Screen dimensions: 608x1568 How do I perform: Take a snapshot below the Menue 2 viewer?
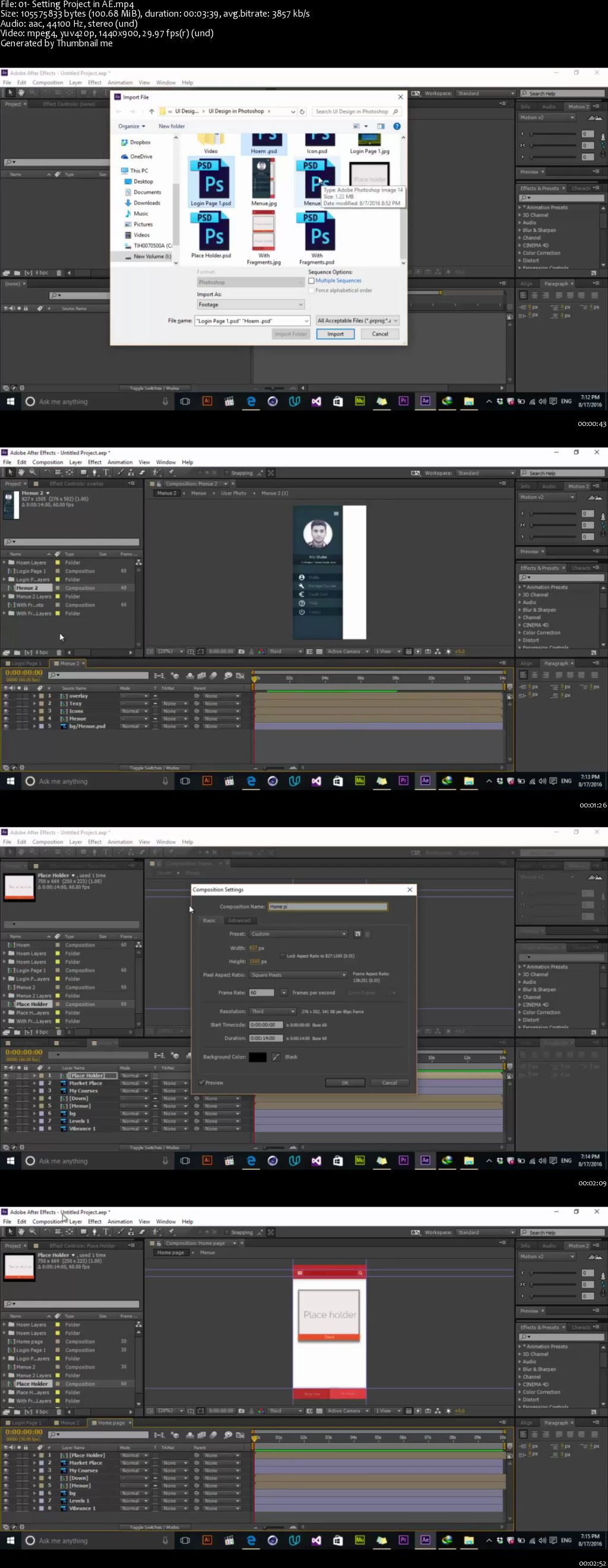[241, 651]
